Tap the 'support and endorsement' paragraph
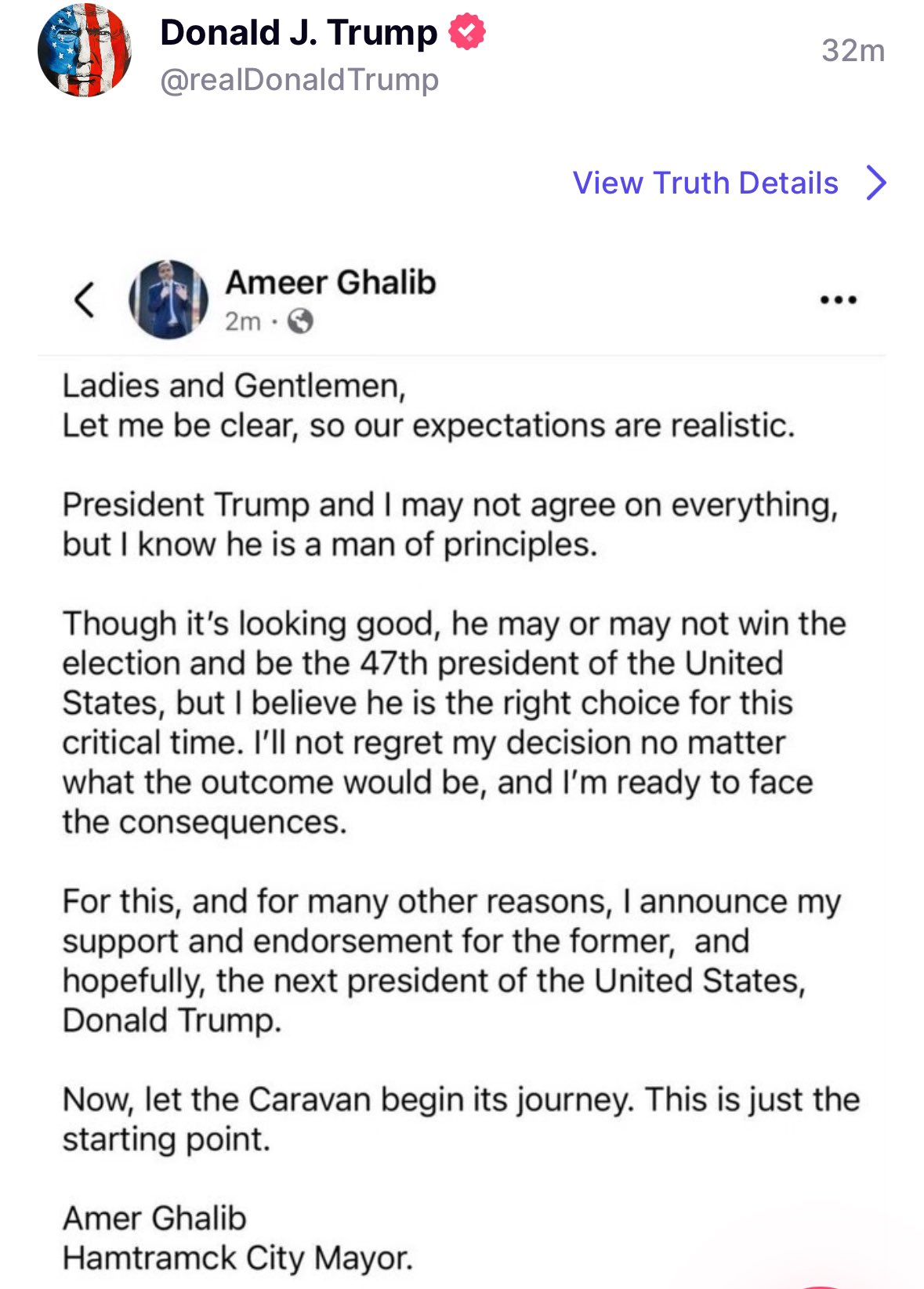 click(x=451, y=961)
